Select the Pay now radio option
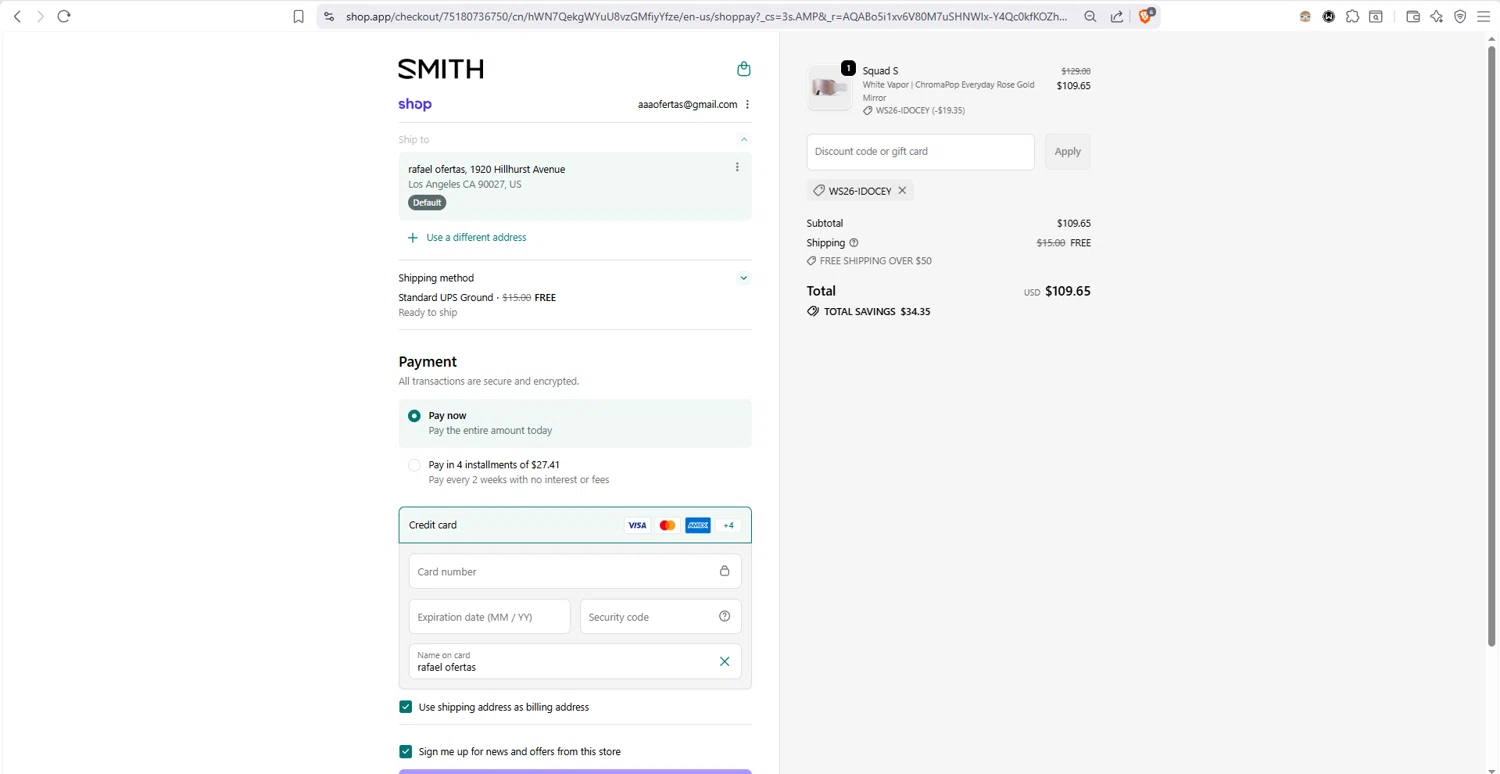The width and height of the screenshot is (1500, 774). [x=414, y=416]
